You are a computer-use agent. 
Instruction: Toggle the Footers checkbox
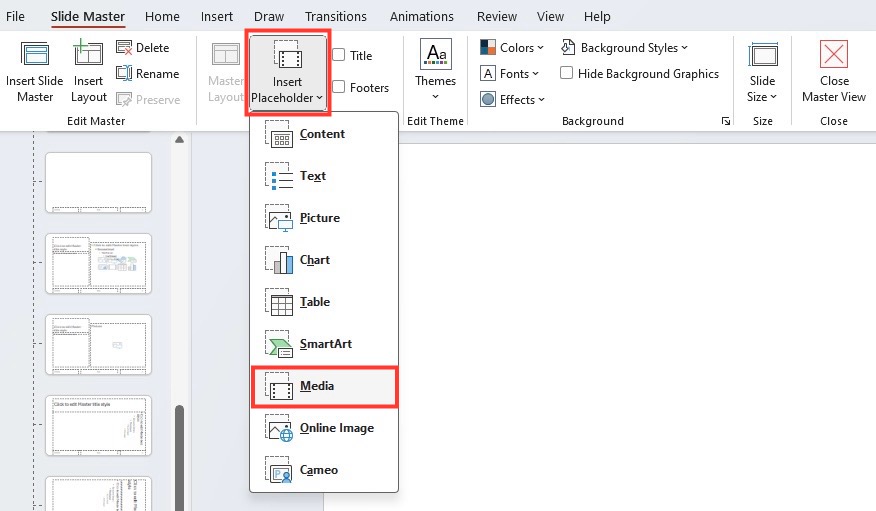339,87
